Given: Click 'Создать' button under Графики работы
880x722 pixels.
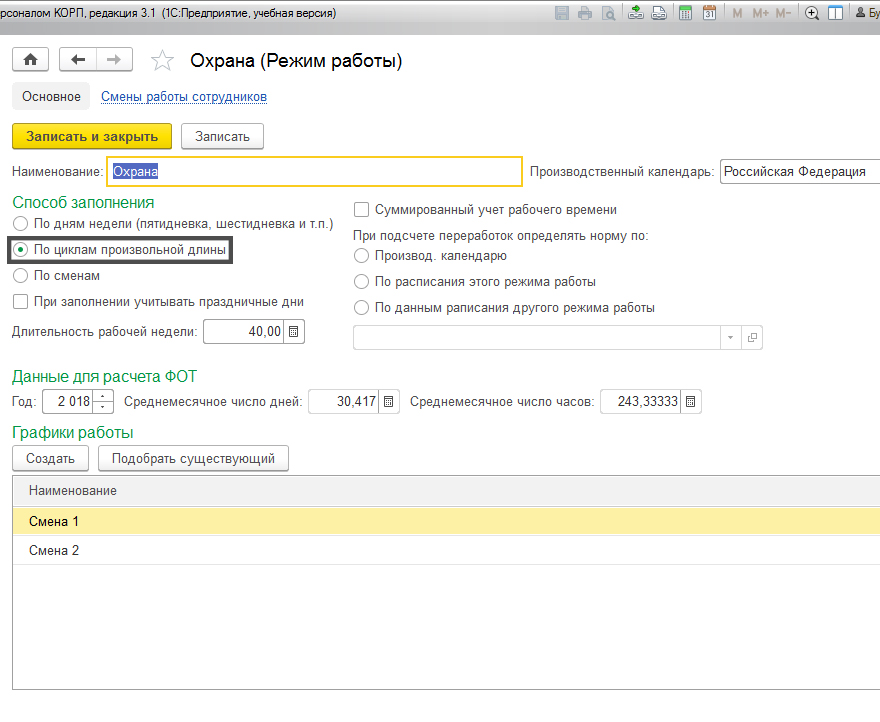Looking at the screenshot, I should click(x=51, y=458).
